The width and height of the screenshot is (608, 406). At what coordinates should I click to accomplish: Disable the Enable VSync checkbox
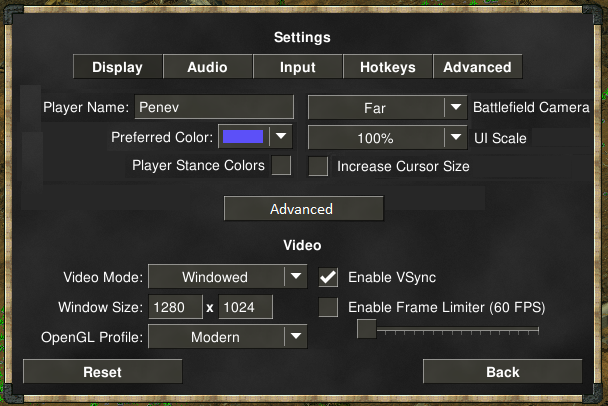[x=328, y=277]
